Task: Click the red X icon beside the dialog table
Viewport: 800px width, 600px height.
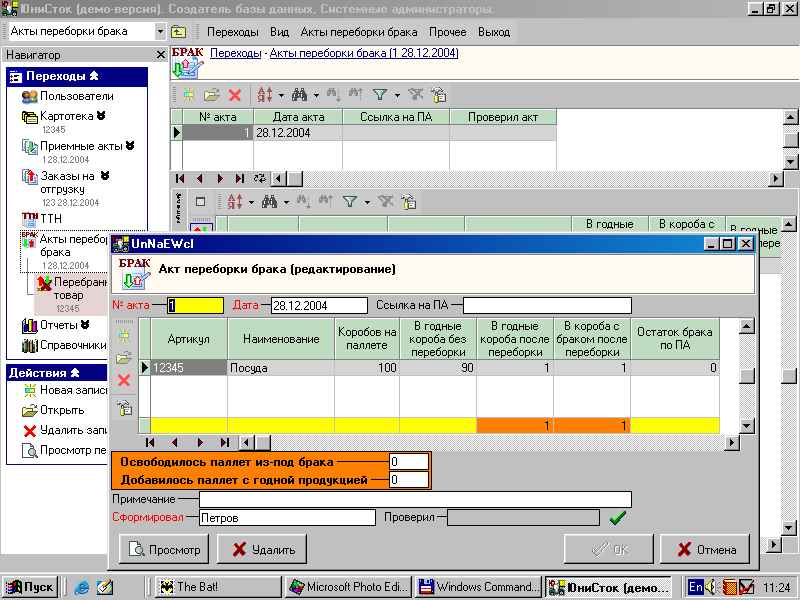Action: (124, 380)
